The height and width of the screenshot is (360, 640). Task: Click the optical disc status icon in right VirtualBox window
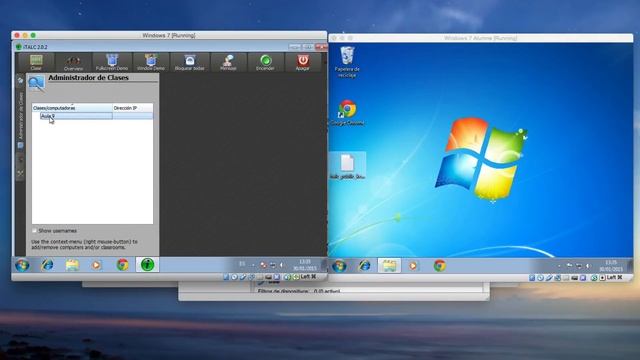click(x=540, y=278)
